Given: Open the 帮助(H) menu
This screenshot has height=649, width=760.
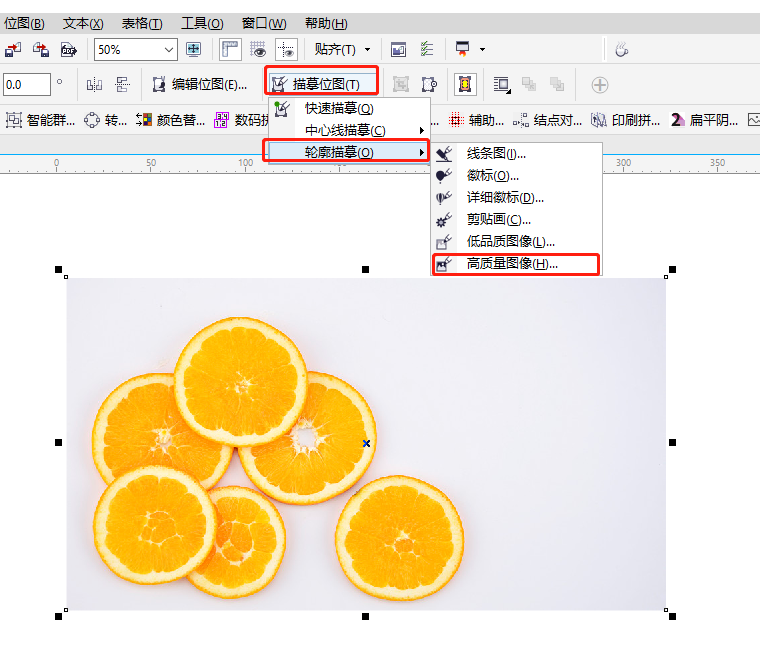Looking at the screenshot, I should tap(326, 23).
